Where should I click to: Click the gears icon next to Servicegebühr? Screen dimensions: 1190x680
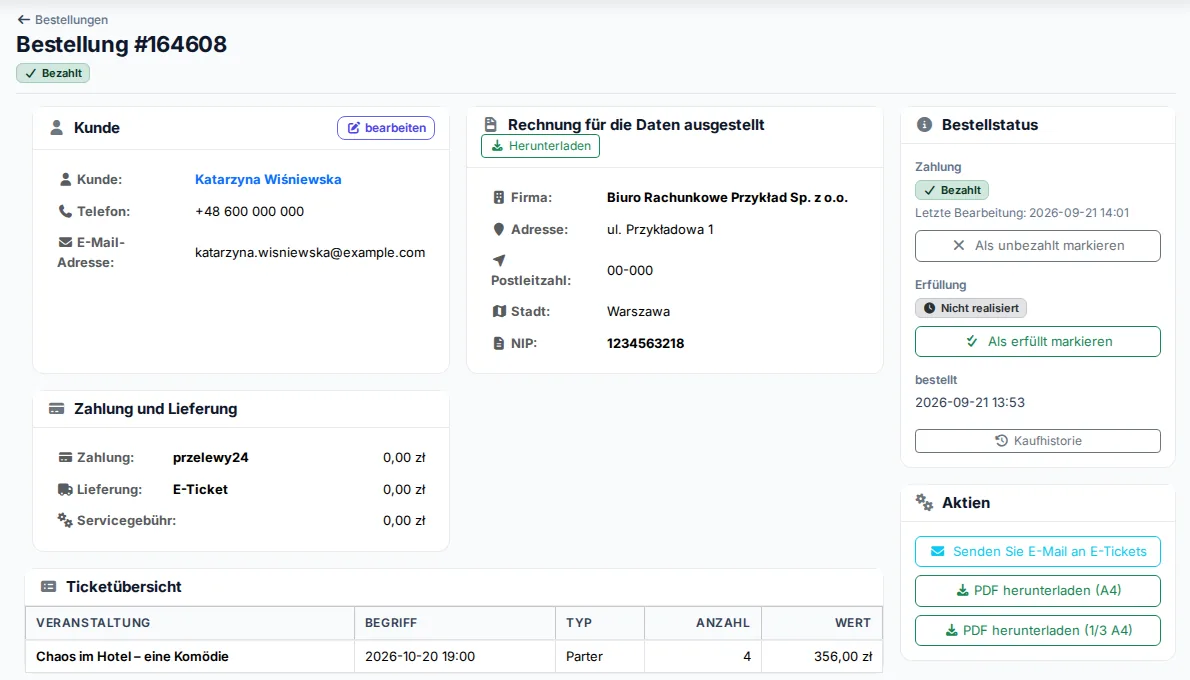[65, 521]
